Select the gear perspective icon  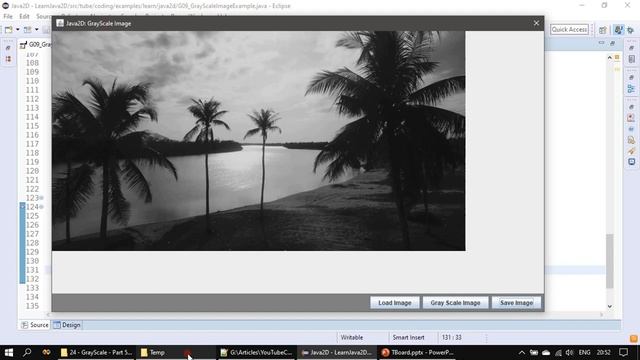(x=631, y=30)
